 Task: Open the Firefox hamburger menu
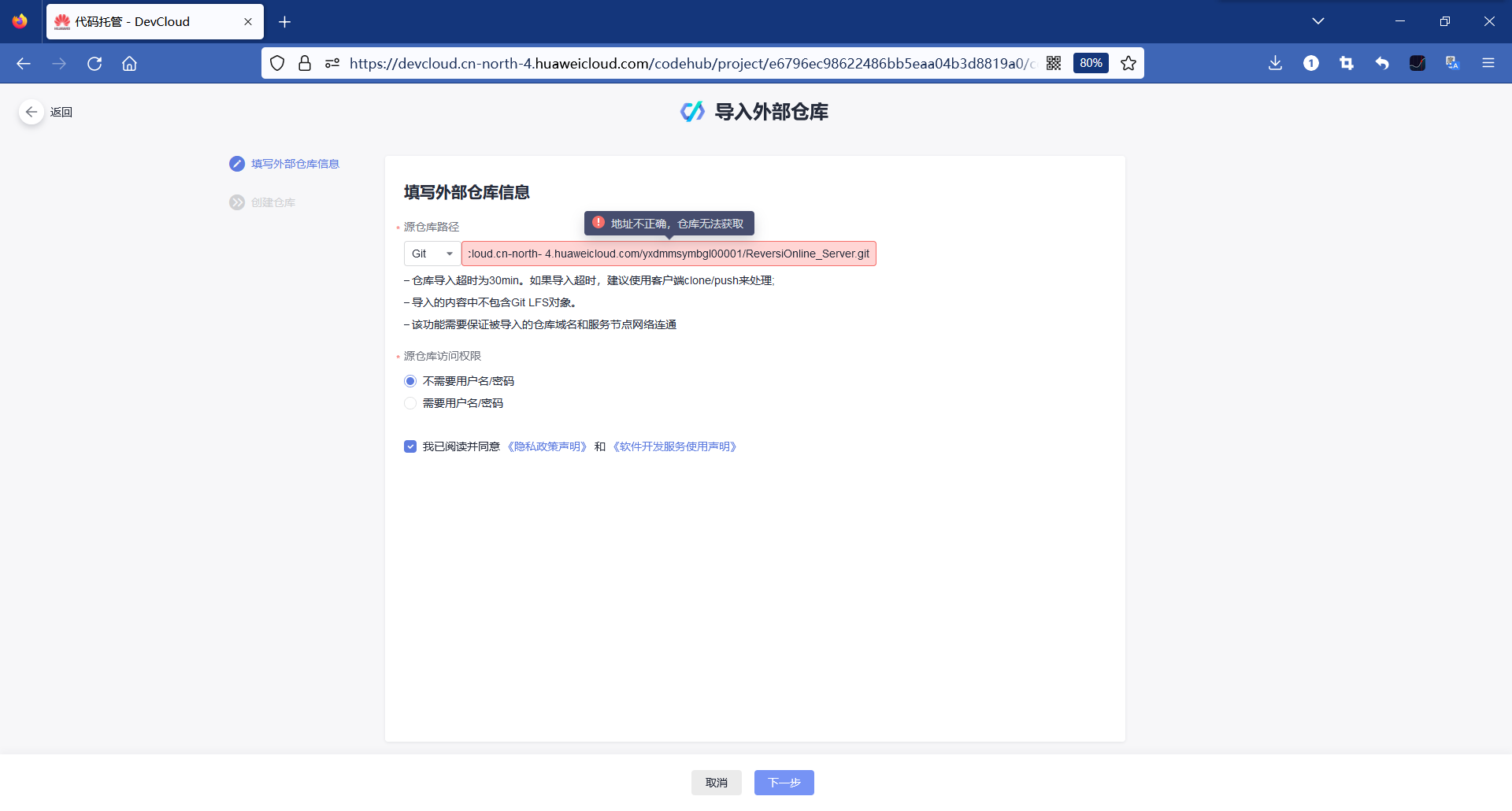[x=1489, y=63]
